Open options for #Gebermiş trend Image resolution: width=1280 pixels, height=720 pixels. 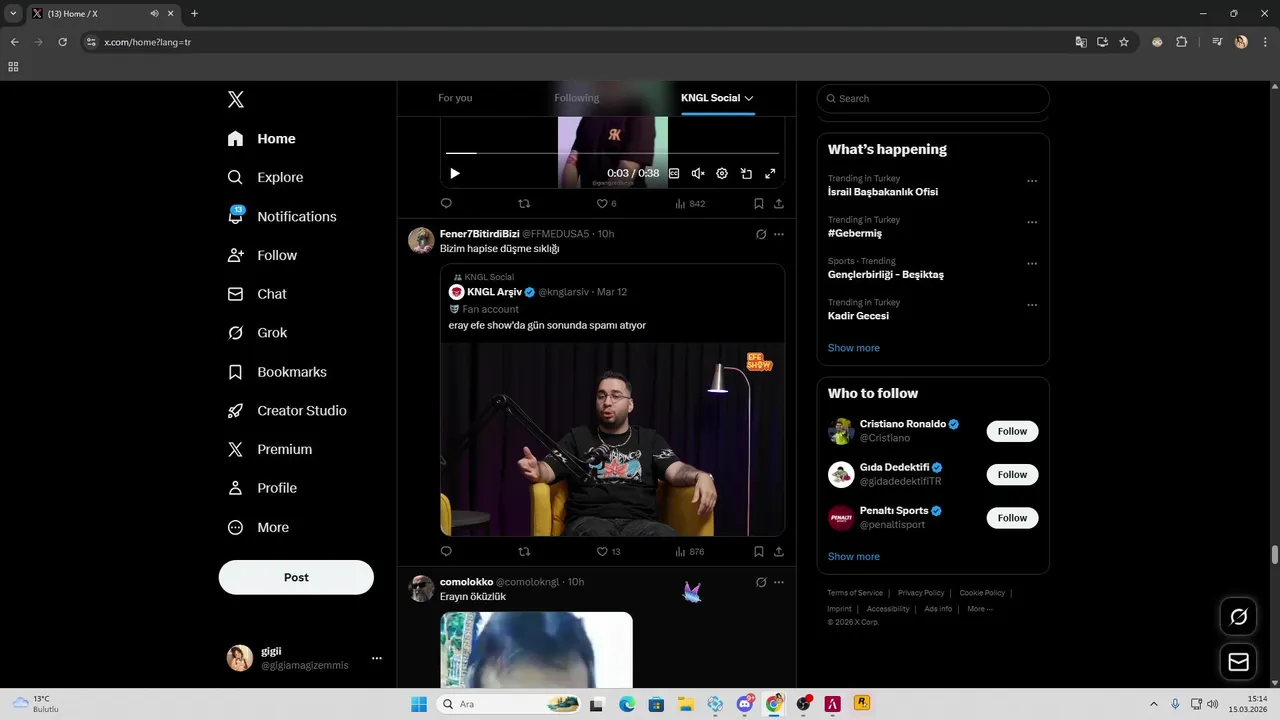(1032, 223)
